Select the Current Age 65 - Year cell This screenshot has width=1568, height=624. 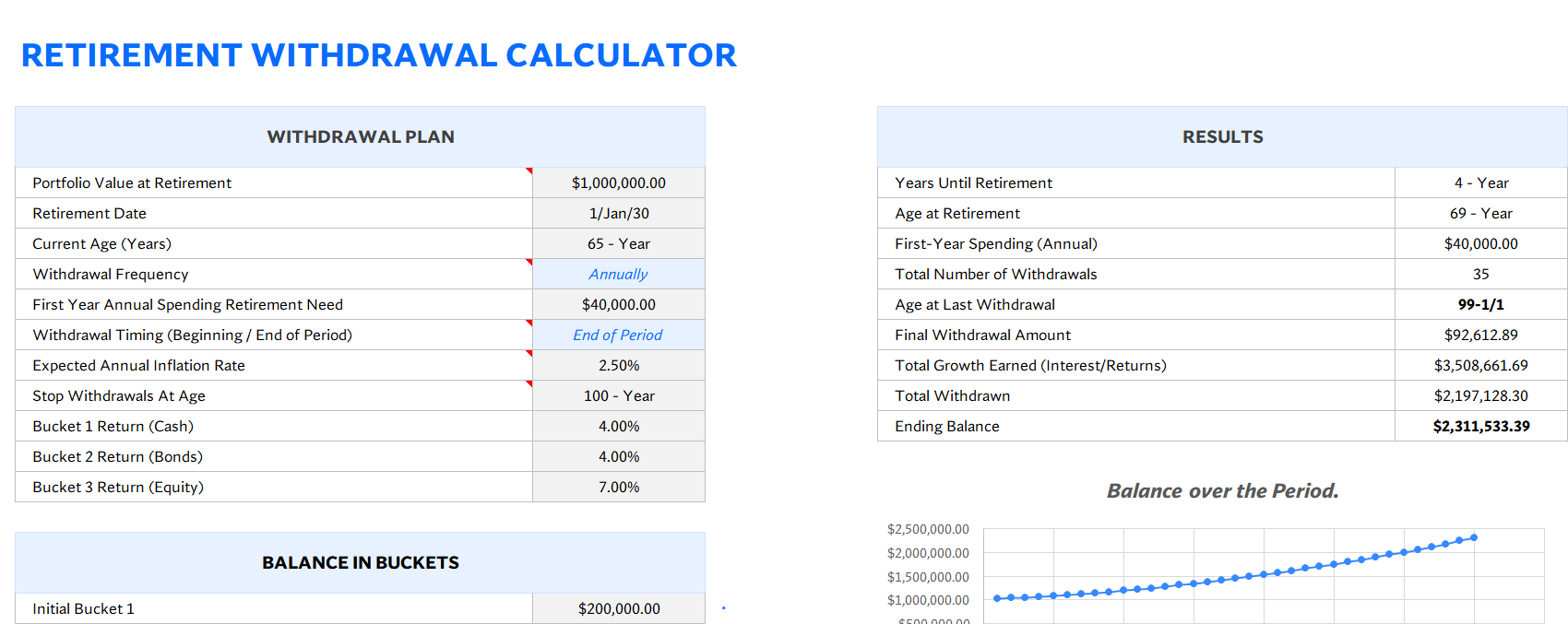[619, 243]
